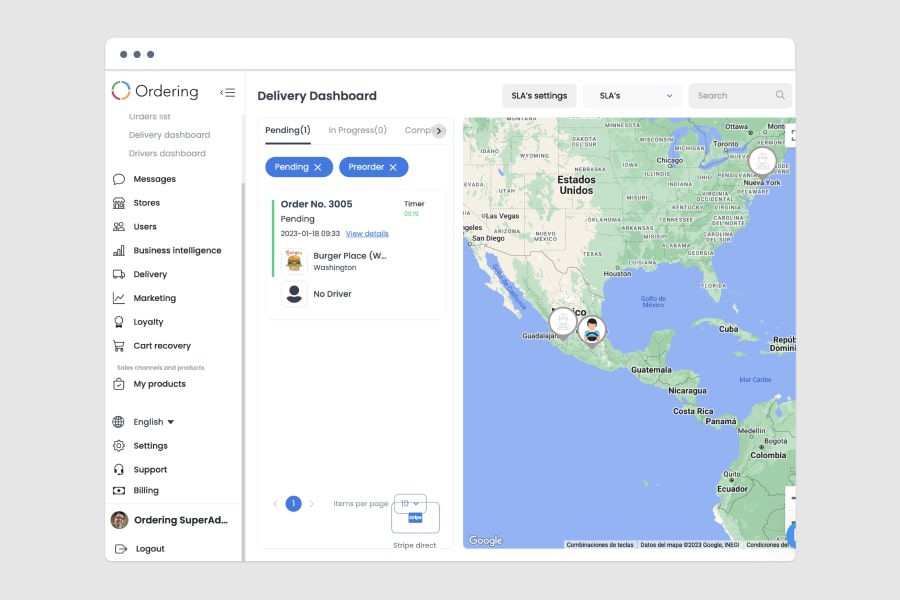Select the map marker near Nueva York
The height and width of the screenshot is (600, 900).
(762, 162)
